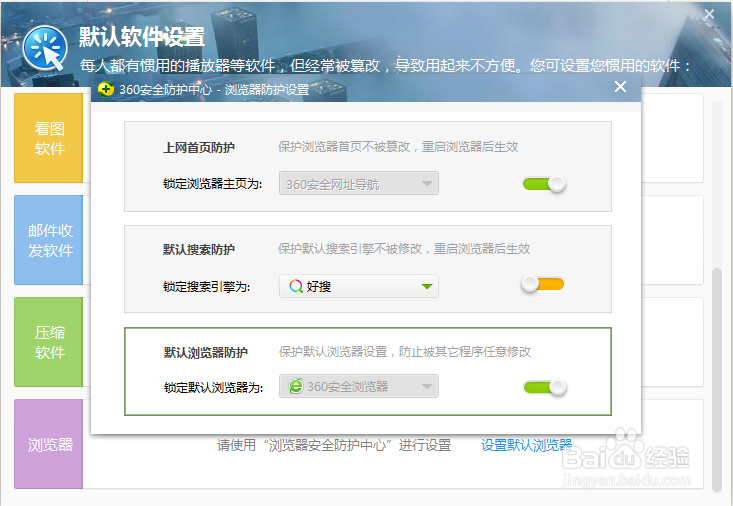
Task: Click the 360 security center green plus icon
Action: [106, 89]
